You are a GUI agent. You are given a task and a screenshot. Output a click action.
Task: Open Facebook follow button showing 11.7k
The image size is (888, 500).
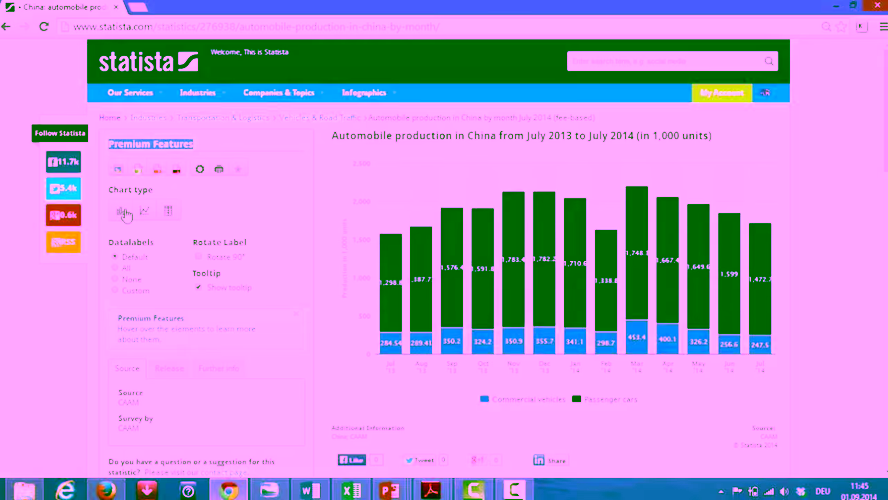click(x=63, y=162)
